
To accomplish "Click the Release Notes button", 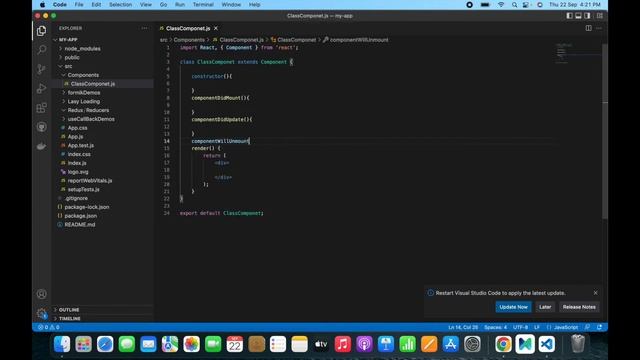I will pos(579,307).
